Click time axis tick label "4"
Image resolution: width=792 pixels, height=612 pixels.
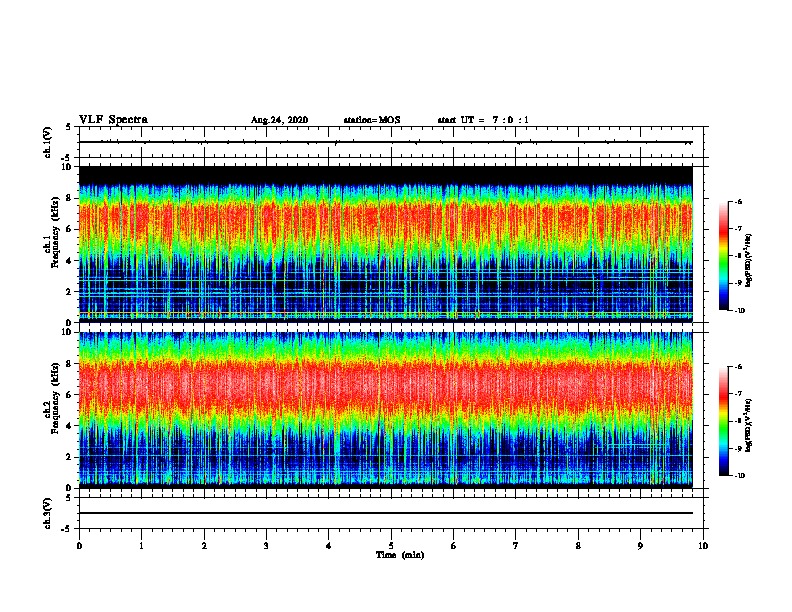pos(329,546)
